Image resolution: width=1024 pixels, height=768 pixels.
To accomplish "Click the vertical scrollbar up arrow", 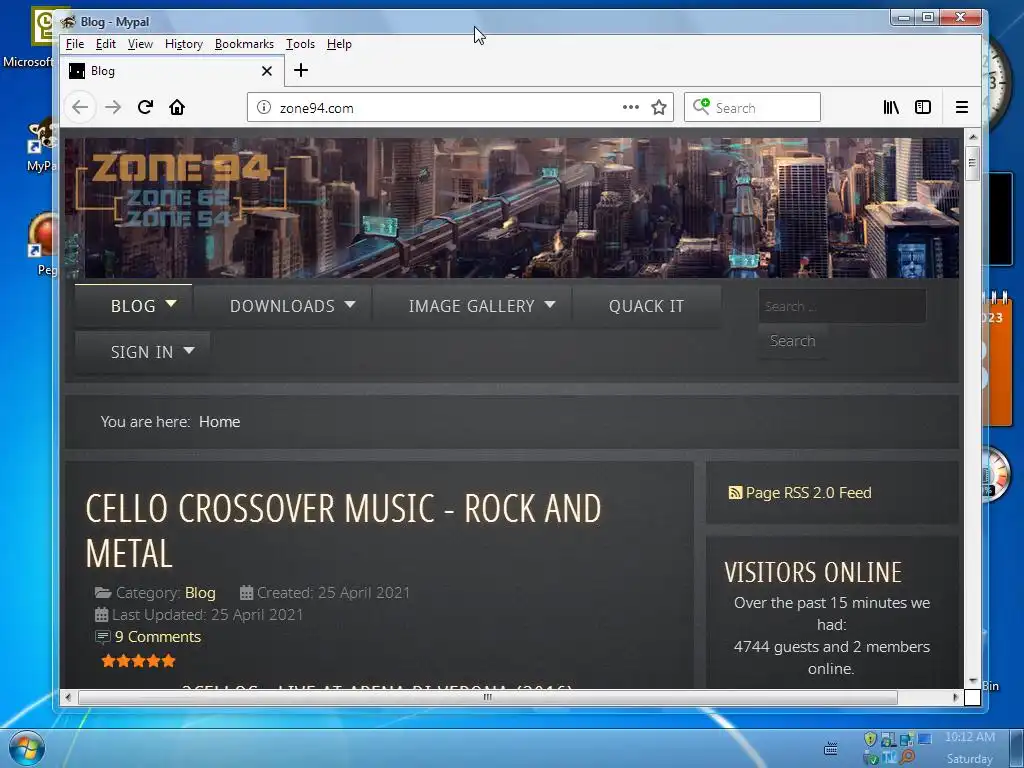I will tap(972, 137).
